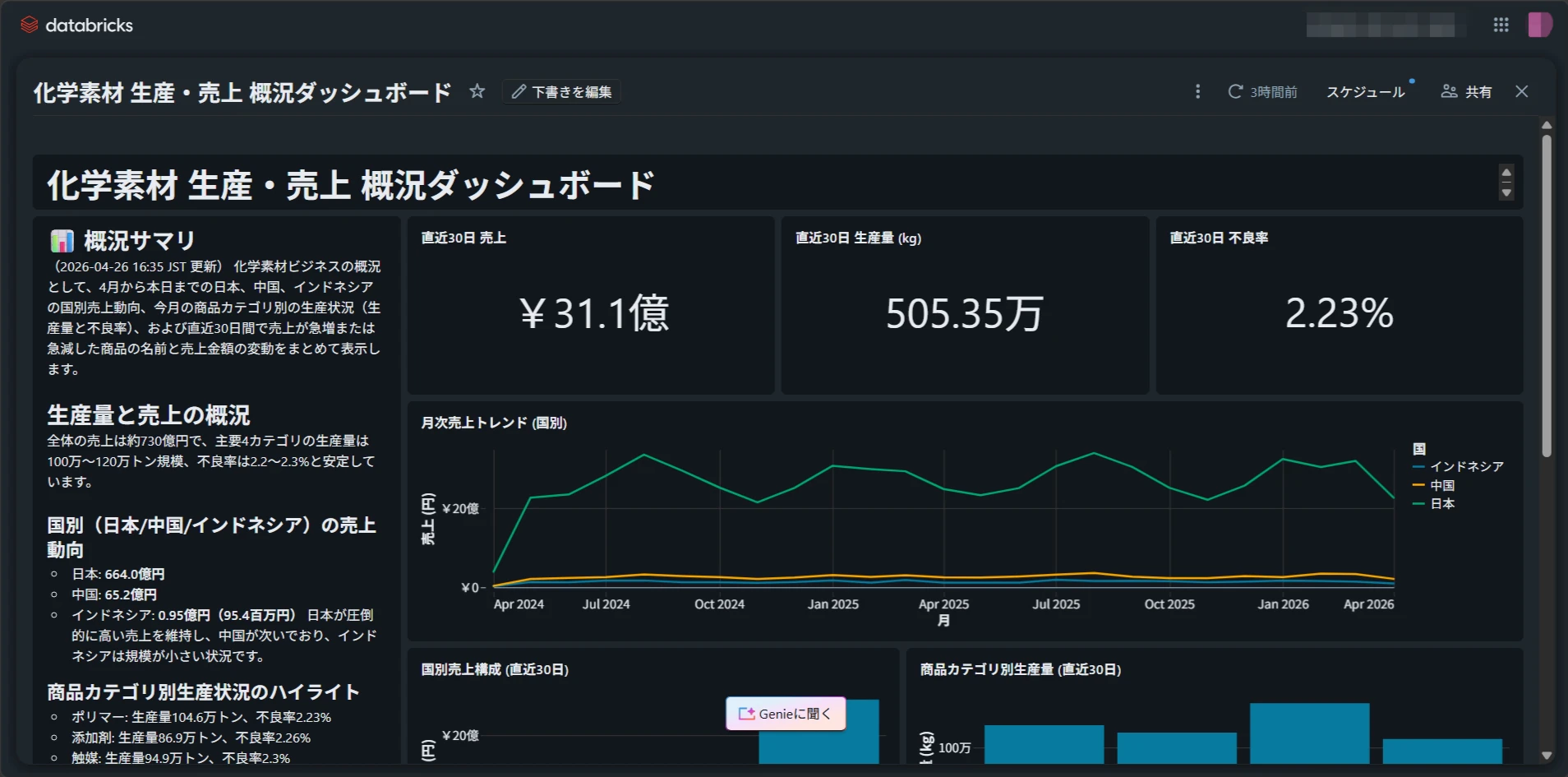Click the Genie icon in Genieに聞く
Image resolution: width=1568 pixels, height=777 pixels.
pyautogui.click(x=746, y=713)
